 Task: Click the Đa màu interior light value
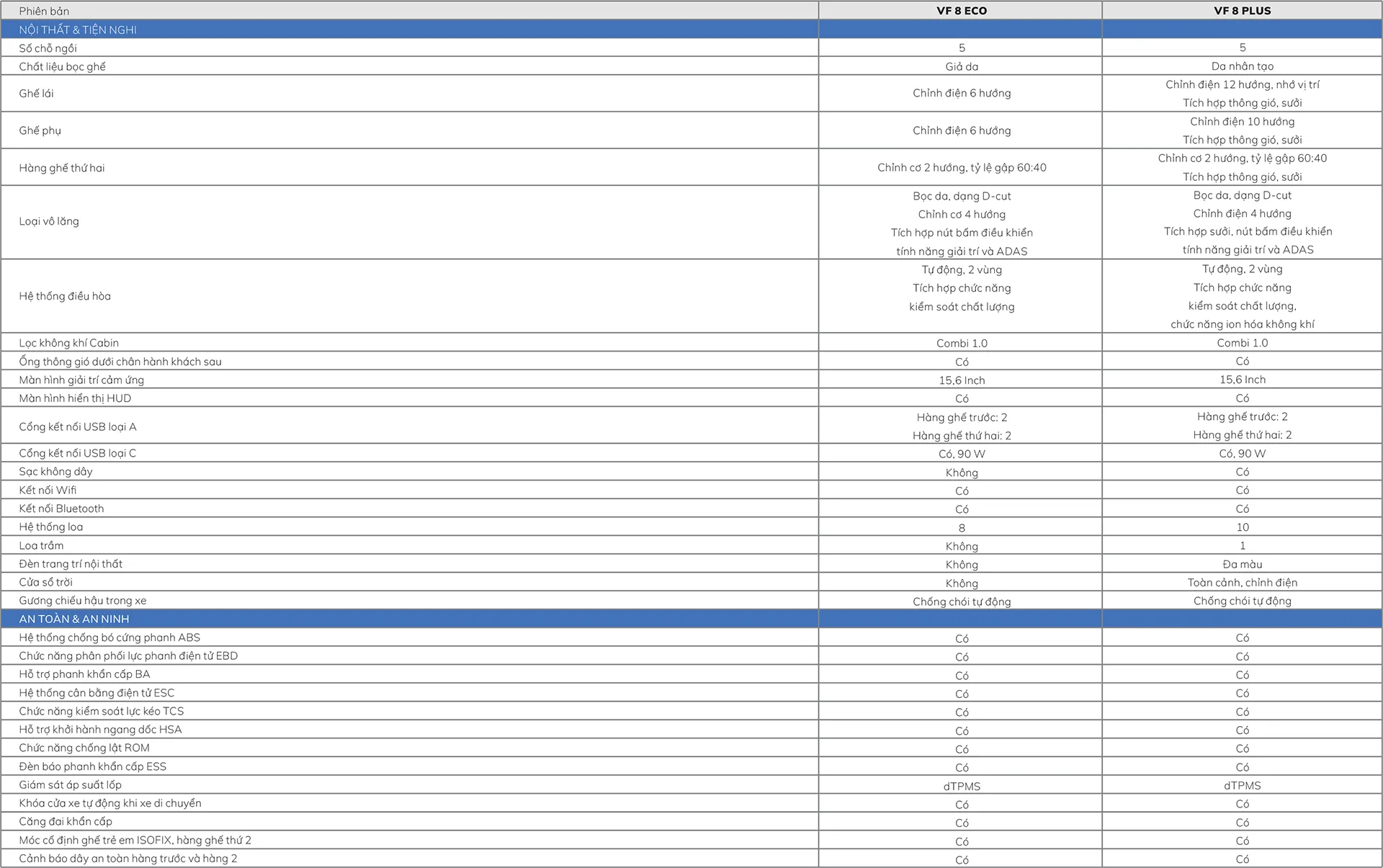(x=1242, y=564)
